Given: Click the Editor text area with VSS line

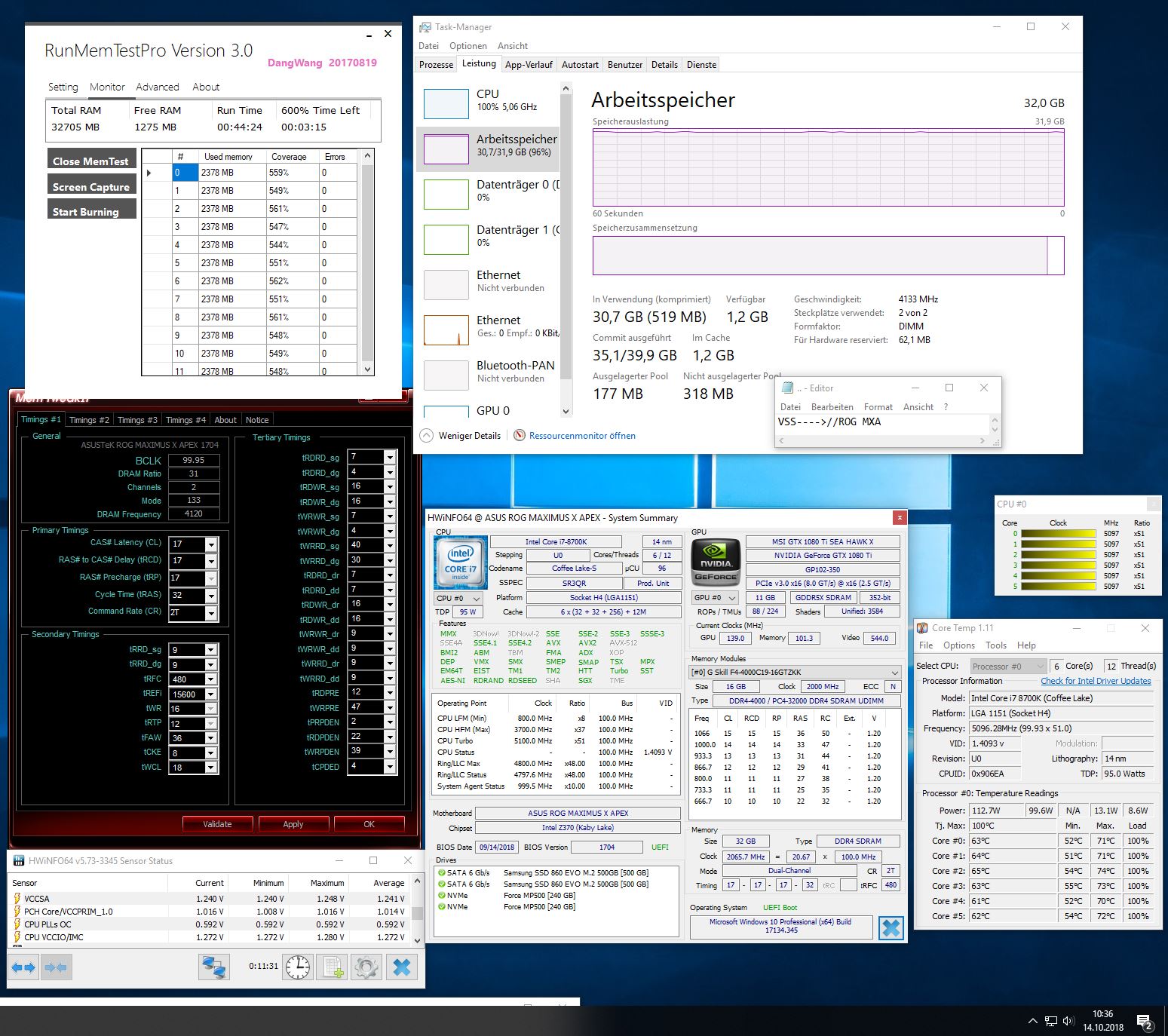Looking at the screenshot, I should [x=882, y=423].
